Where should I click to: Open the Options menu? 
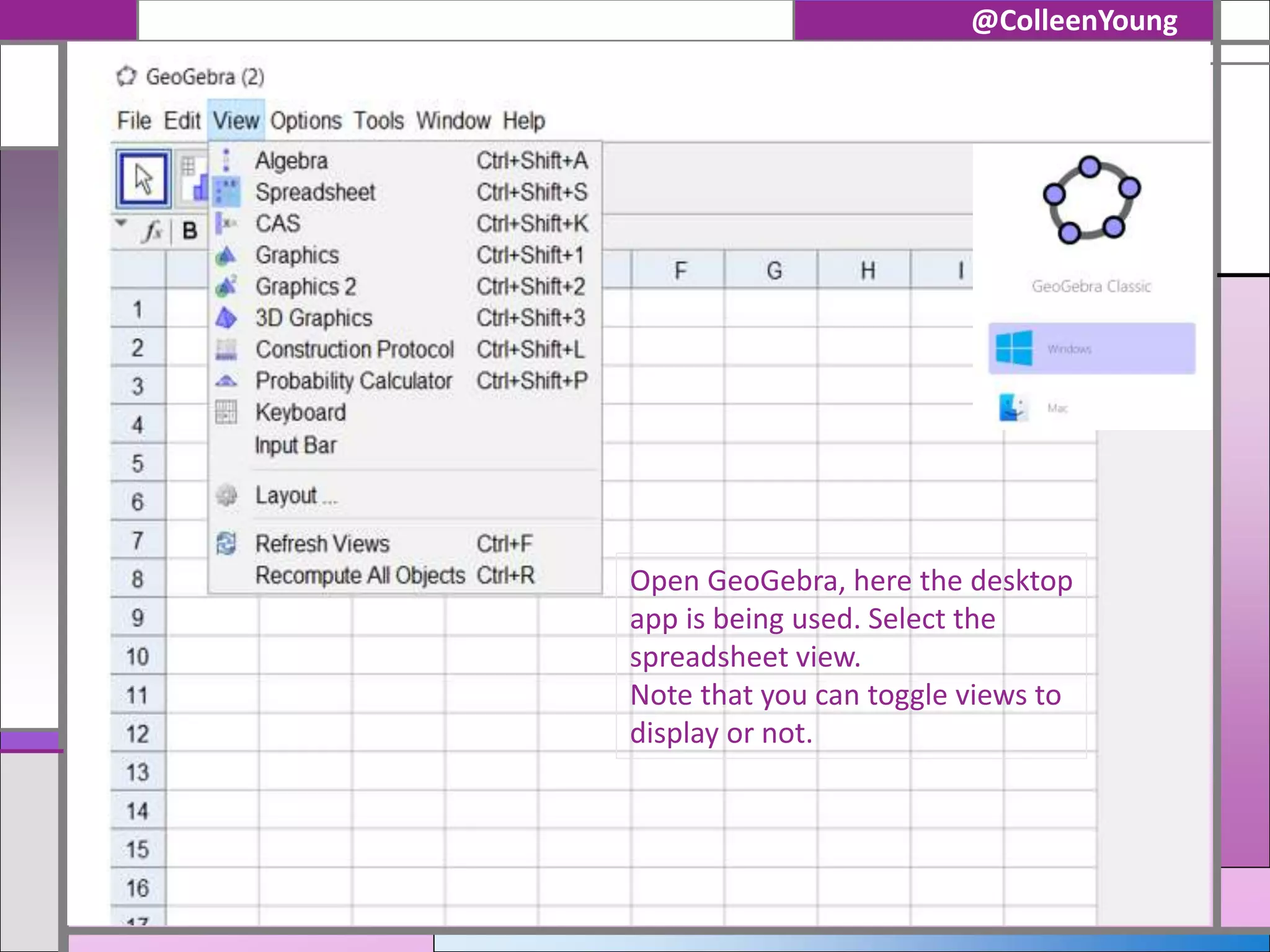pyautogui.click(x=306, y=120)
